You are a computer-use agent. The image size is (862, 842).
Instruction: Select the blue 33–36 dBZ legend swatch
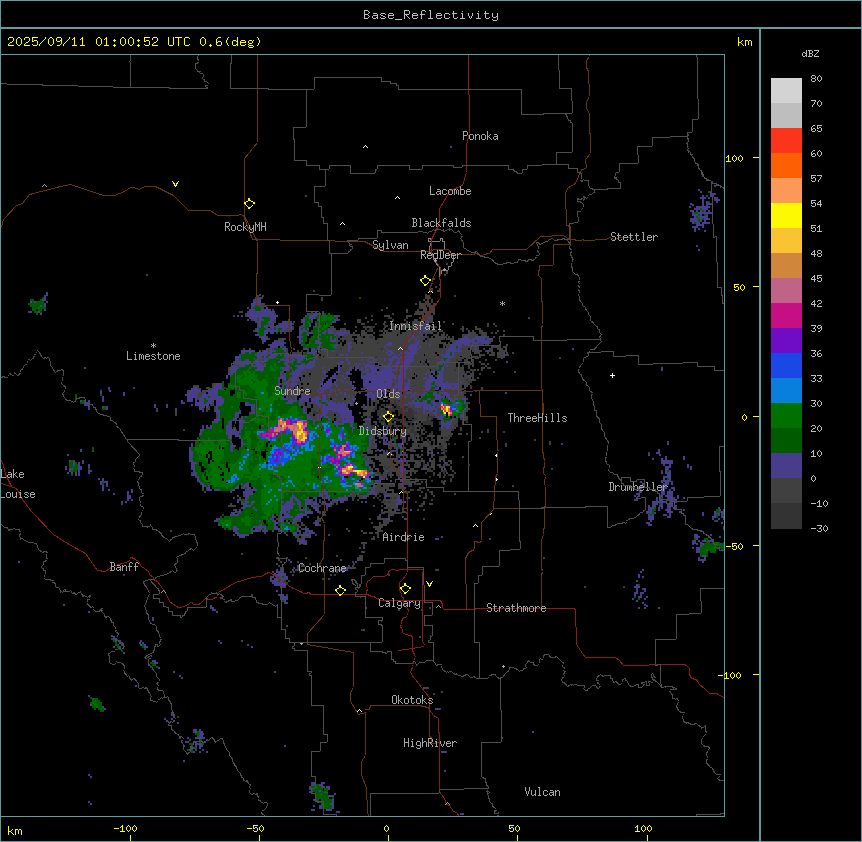[x=786, y=365]
